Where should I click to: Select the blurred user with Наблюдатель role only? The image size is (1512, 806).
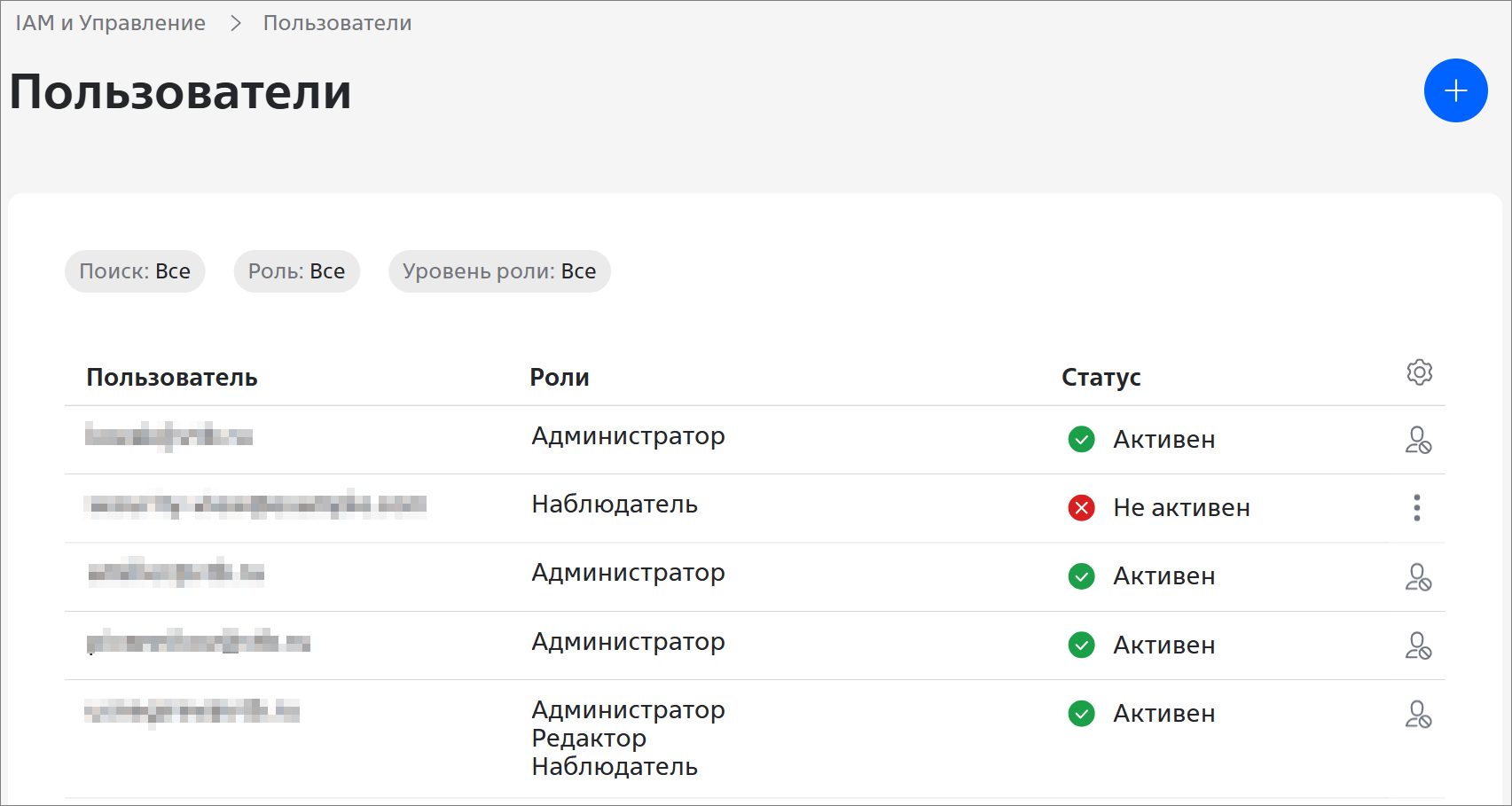(255, 505)
